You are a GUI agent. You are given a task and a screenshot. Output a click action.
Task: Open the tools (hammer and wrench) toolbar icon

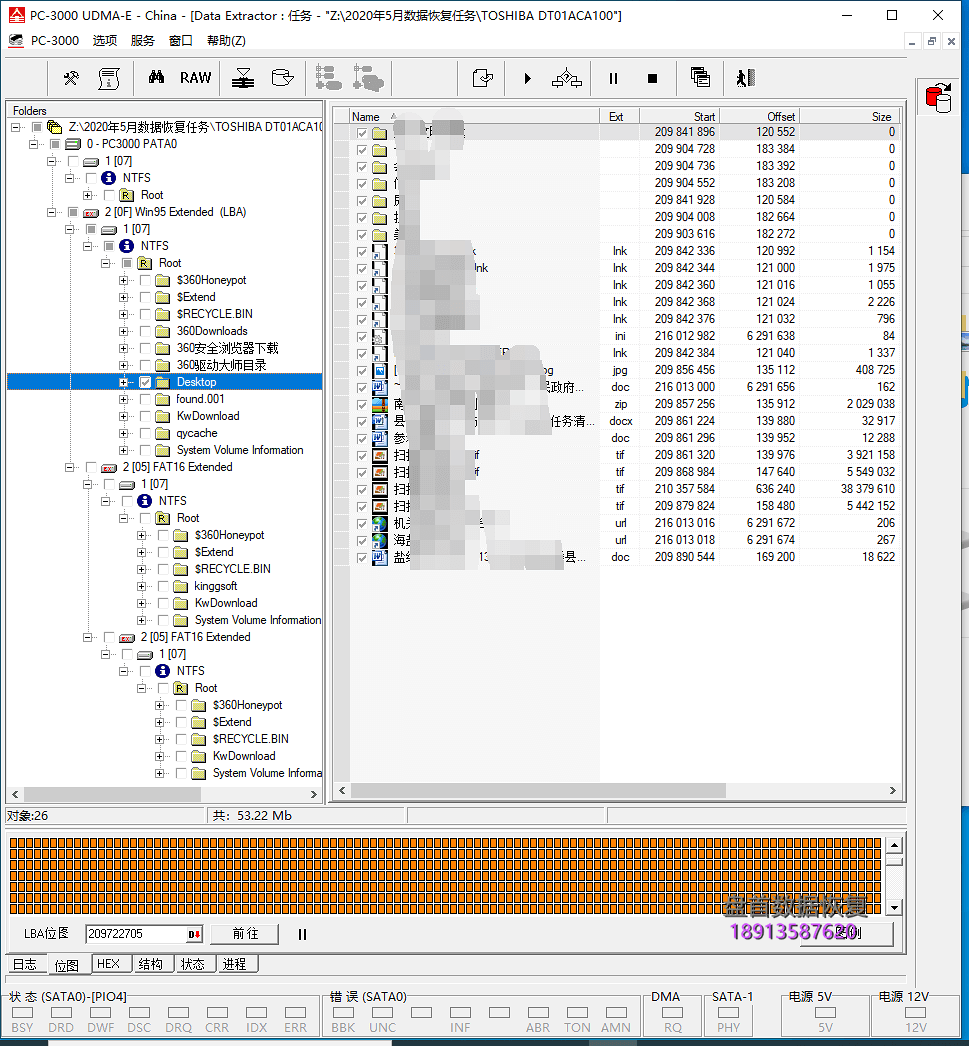71,79
